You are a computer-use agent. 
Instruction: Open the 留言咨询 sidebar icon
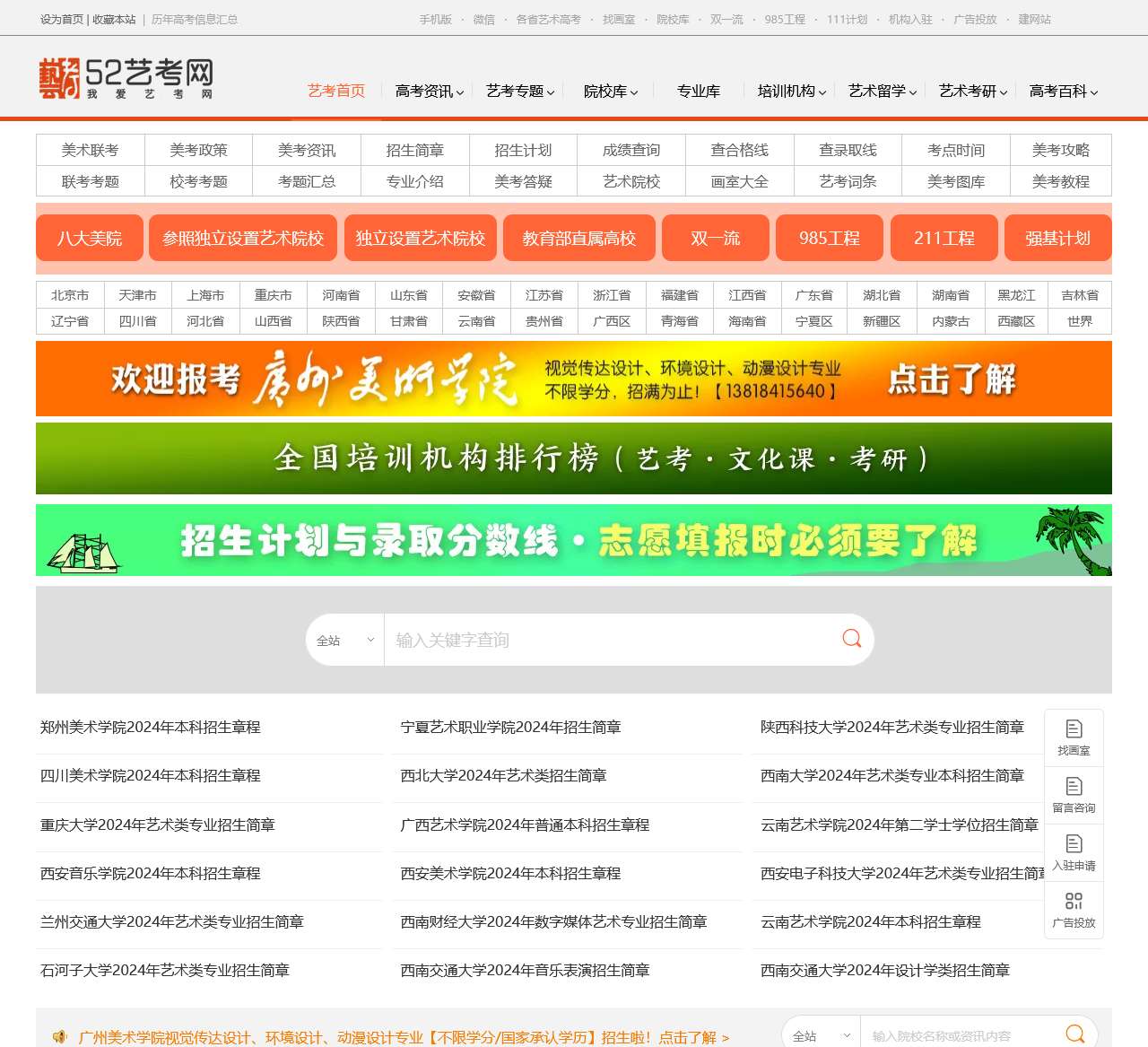pyautogui.click(x=1074, y=795)
